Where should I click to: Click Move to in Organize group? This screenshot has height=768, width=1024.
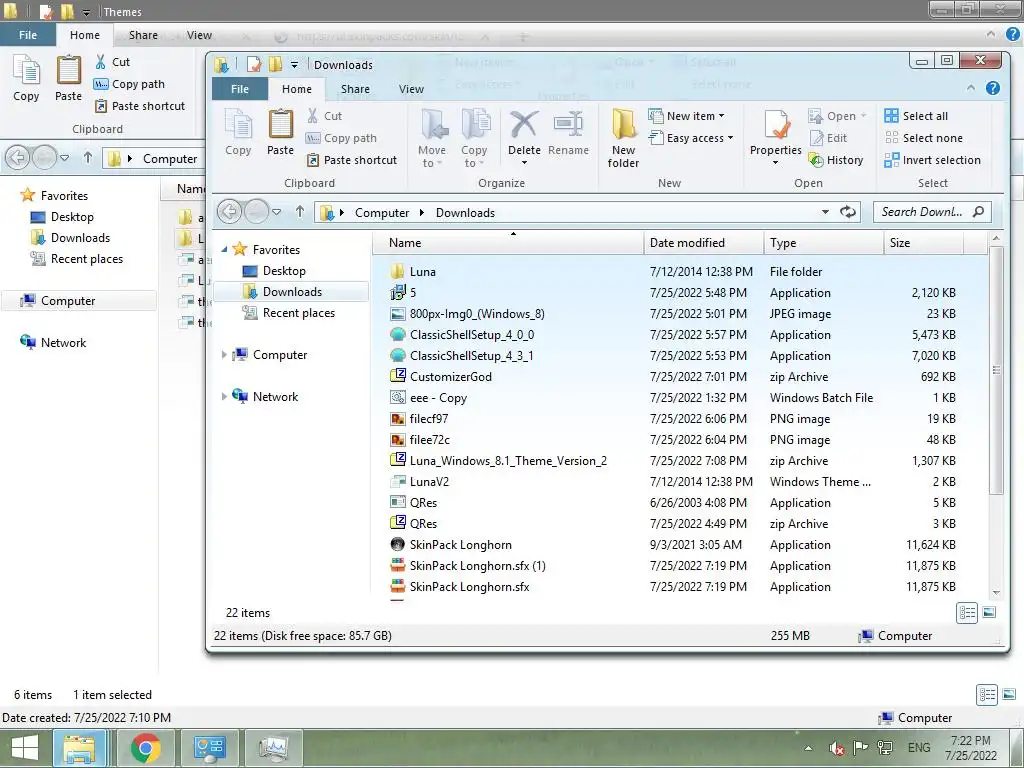pos(432,138)
